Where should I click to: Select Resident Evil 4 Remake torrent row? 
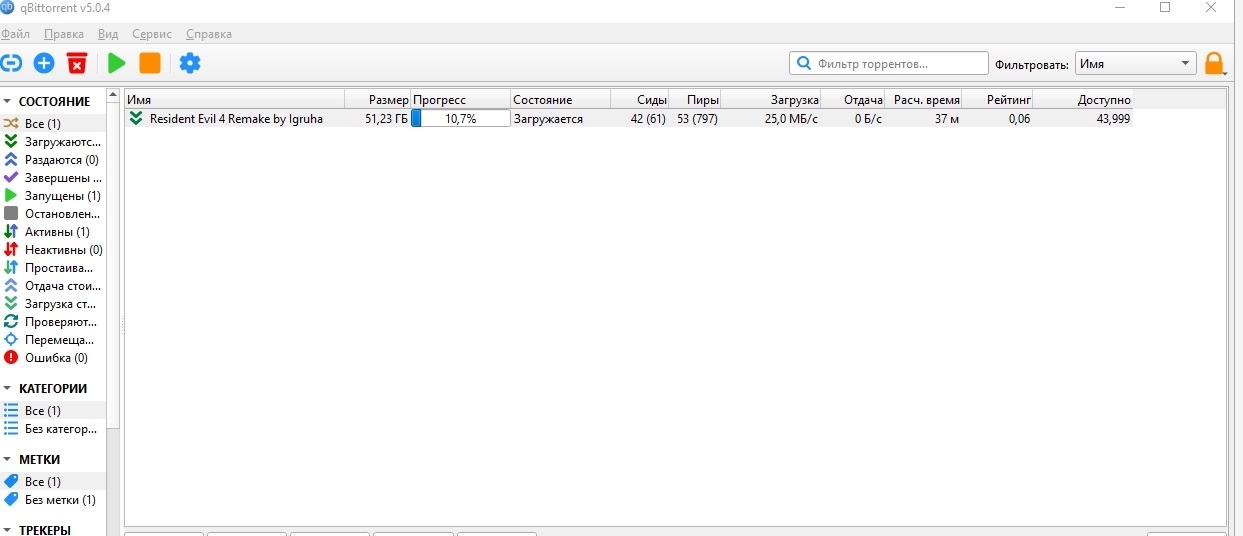tap(236, 119)
